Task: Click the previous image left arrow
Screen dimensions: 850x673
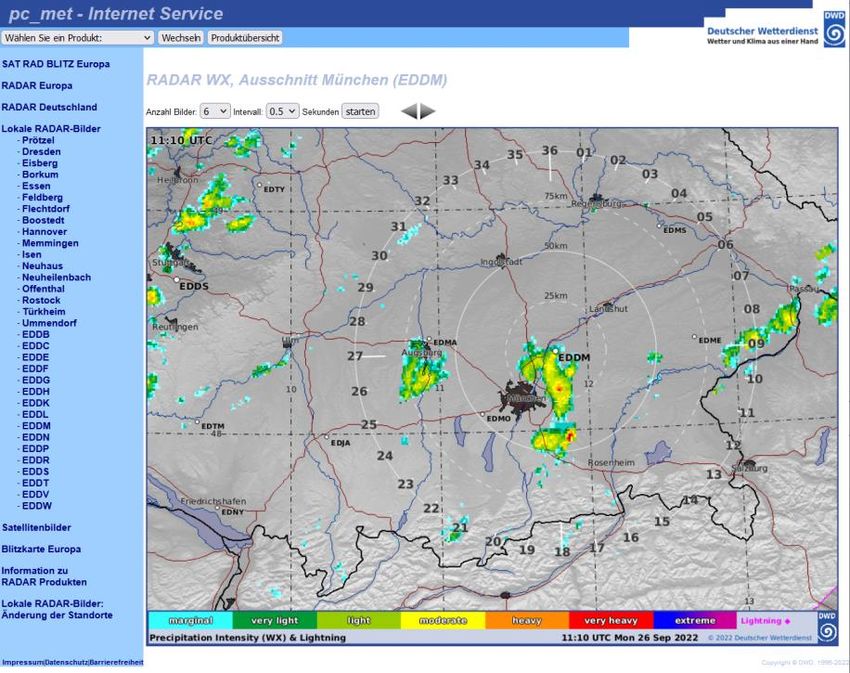Action: 408,111
